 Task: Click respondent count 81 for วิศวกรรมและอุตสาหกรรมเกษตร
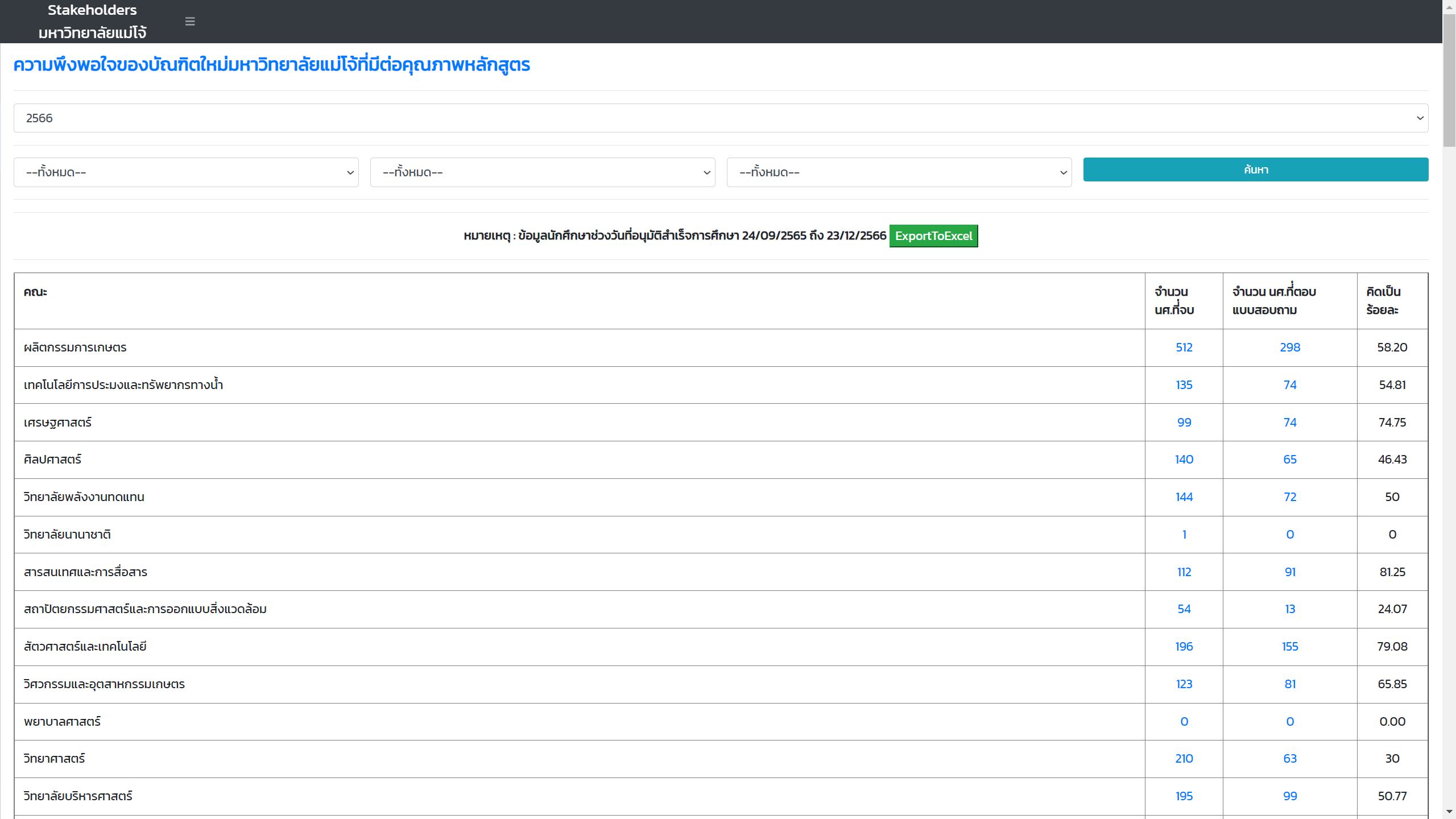coord(1289,684)
